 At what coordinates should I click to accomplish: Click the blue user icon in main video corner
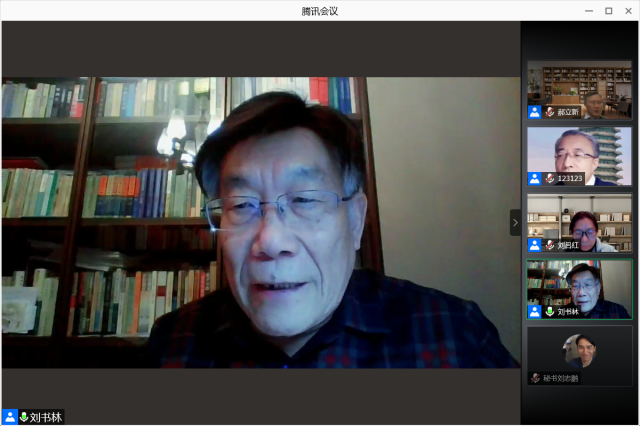pyautogui.click(x=9, y=417)
